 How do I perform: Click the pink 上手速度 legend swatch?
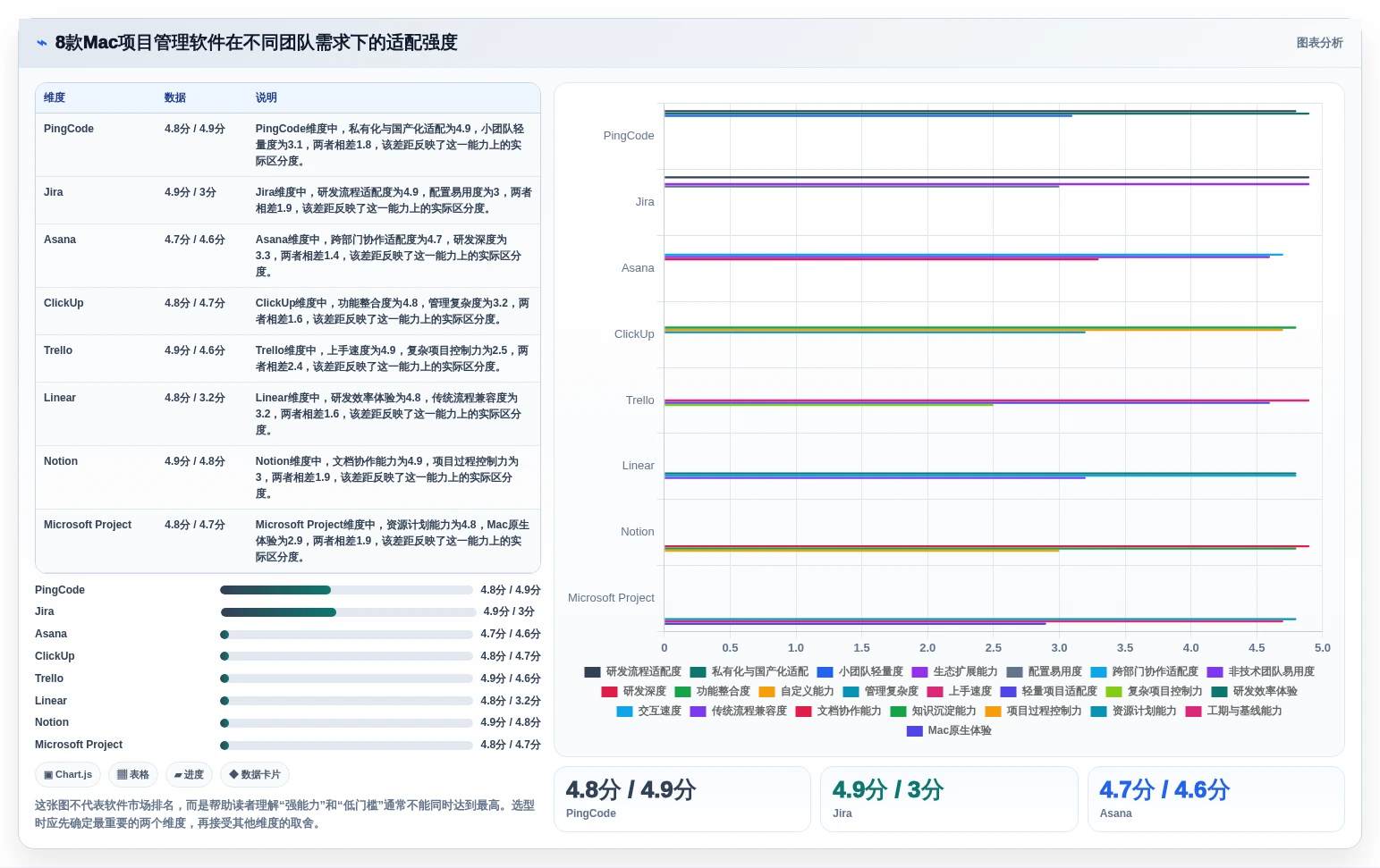935,691
